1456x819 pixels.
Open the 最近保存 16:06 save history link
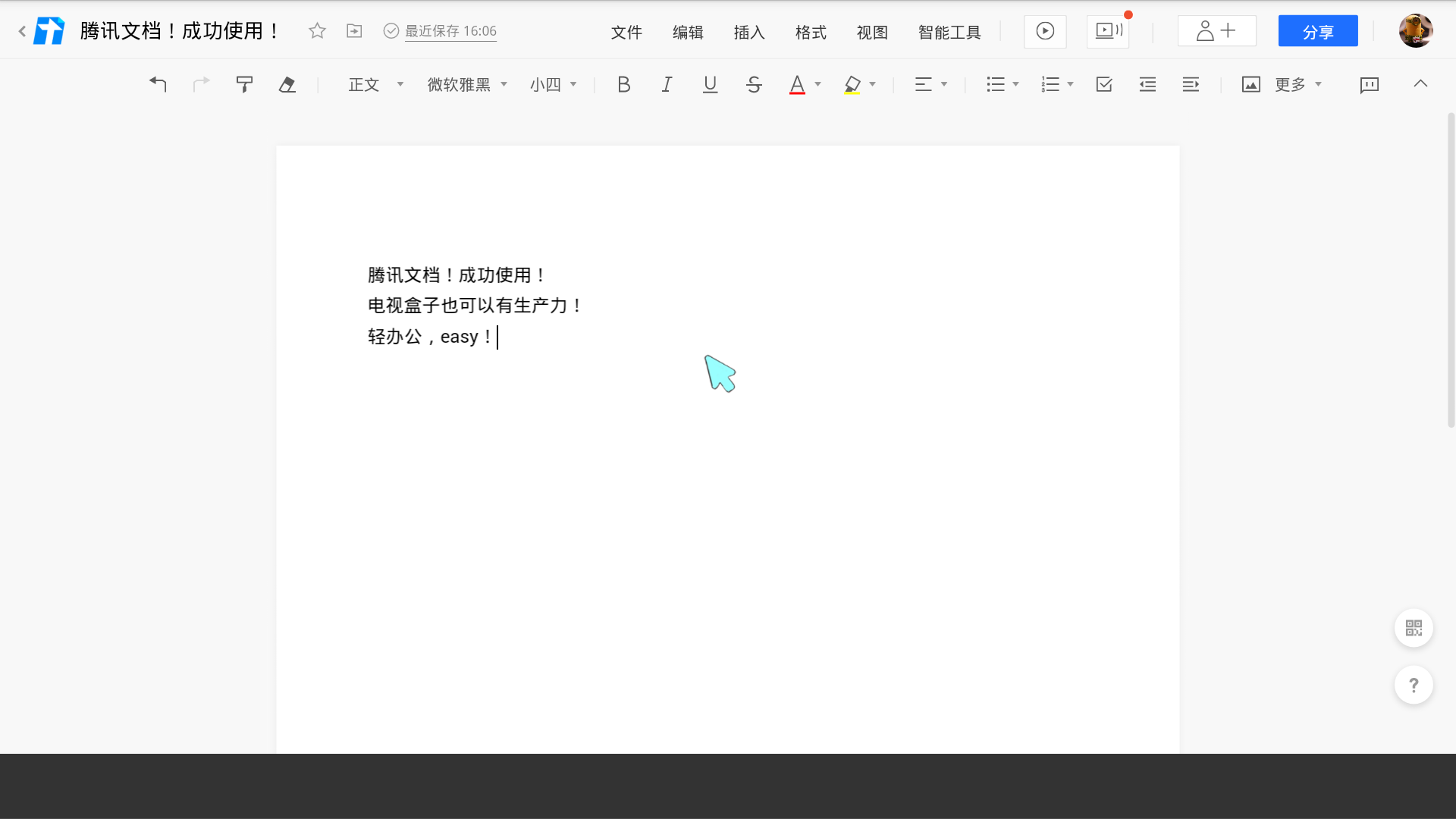pyautogui.click(x=450, y=31)
